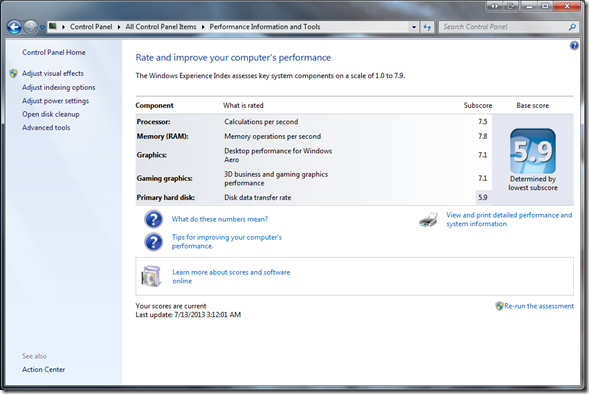Click the printer icon for detailed performance info
The width and height of the screenshot is (589, 394).
pyautogui.click(x=429, y=219)
